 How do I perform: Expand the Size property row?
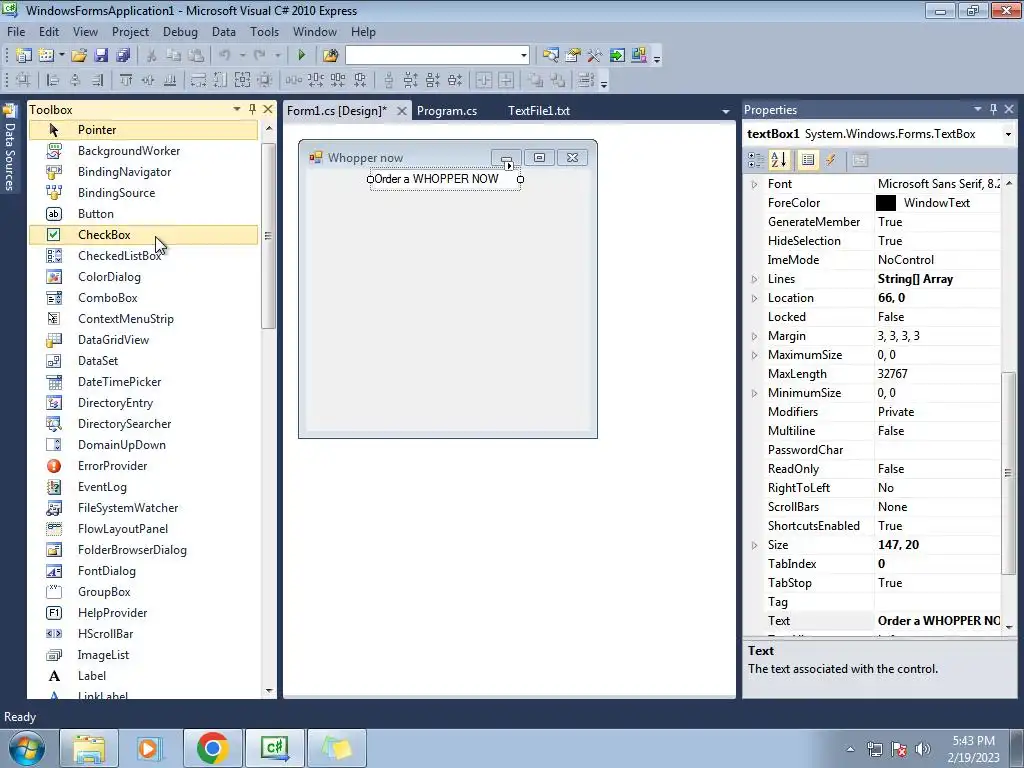pos(754,545)
